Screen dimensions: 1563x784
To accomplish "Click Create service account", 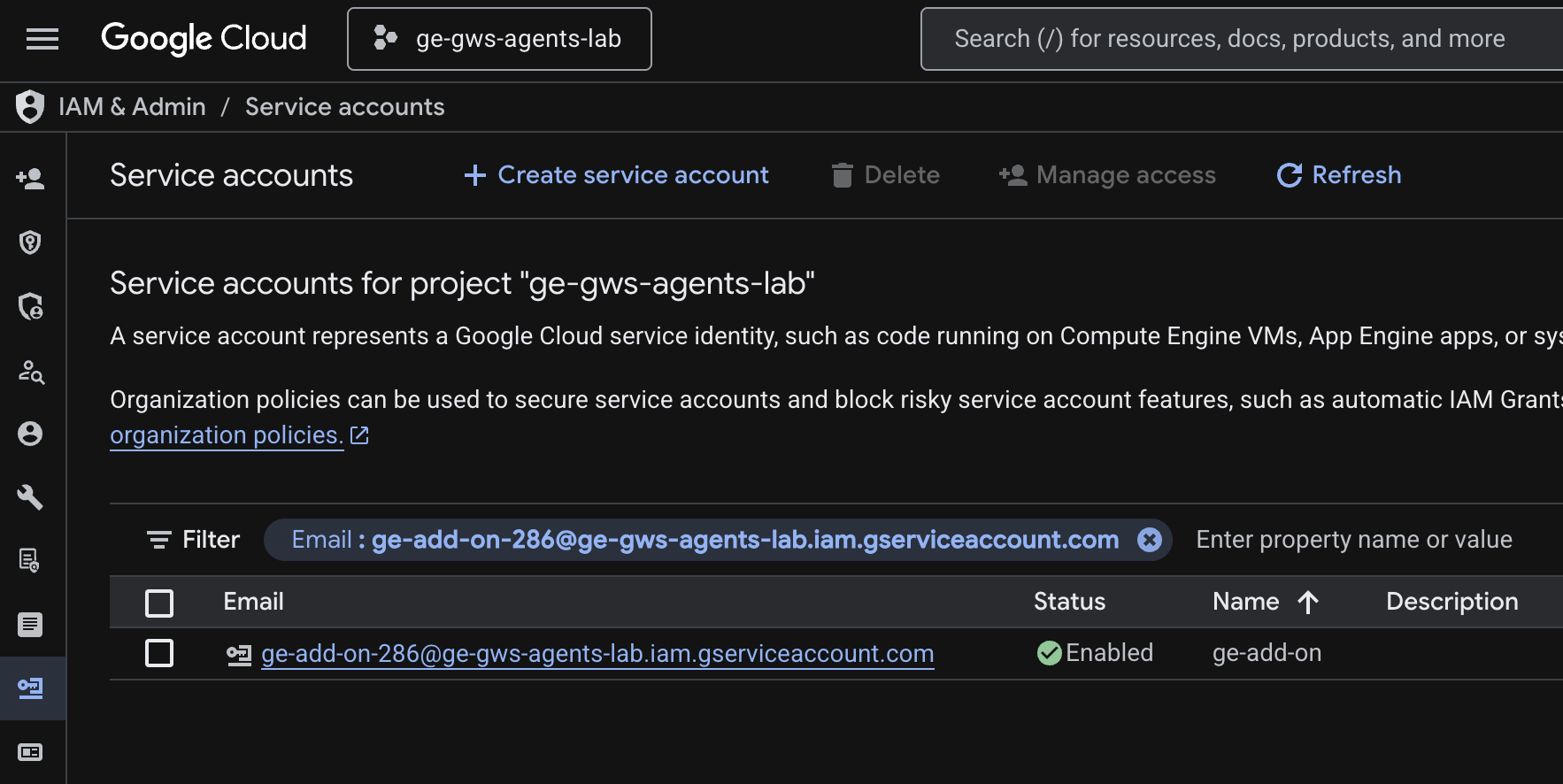I will [617, 175].
